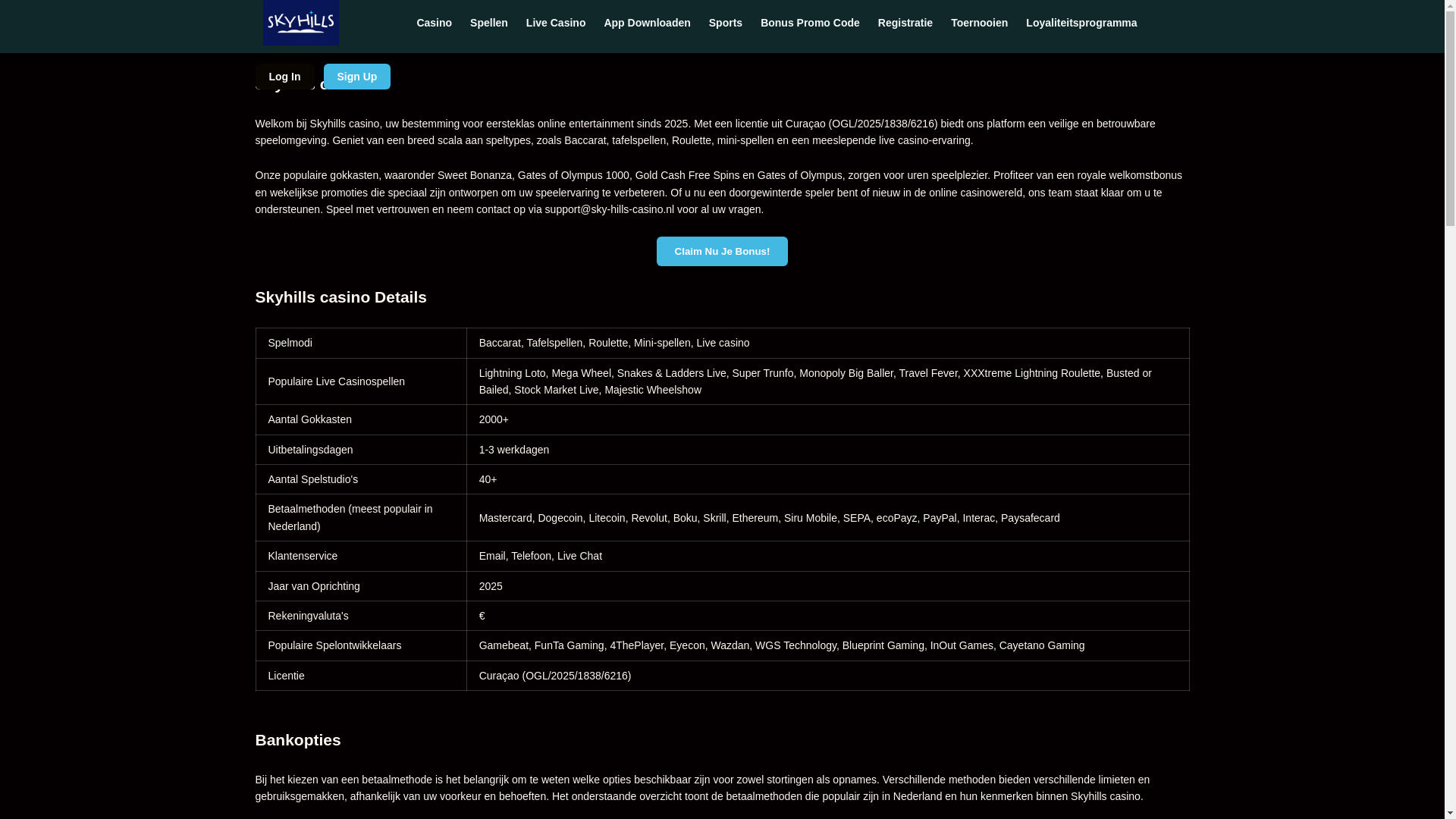Click Claim Nu Je Bonus button
The image size is (1456, 819).
coord(722,251)
